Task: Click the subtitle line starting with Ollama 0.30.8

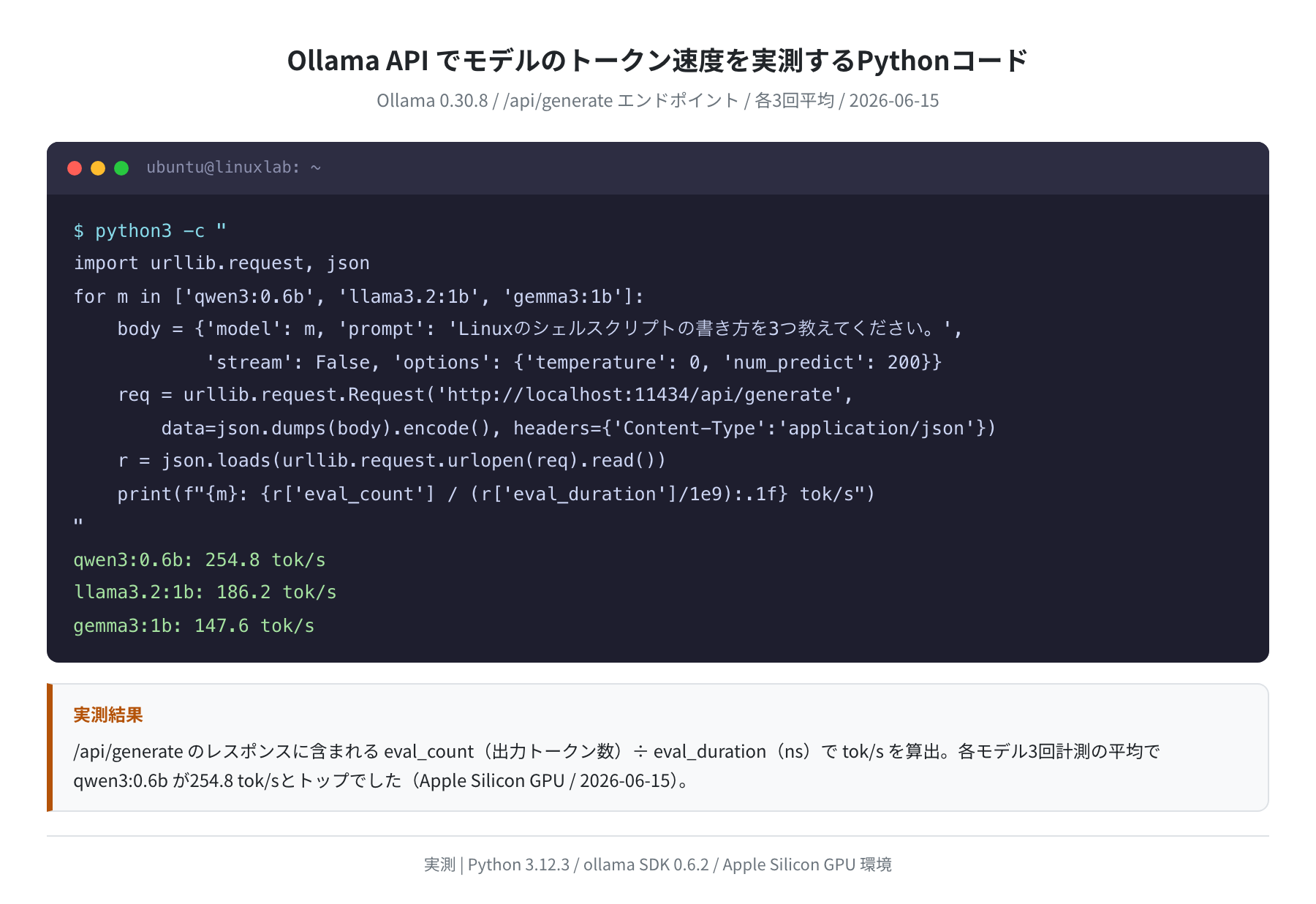Action: (x=658, y=100)
